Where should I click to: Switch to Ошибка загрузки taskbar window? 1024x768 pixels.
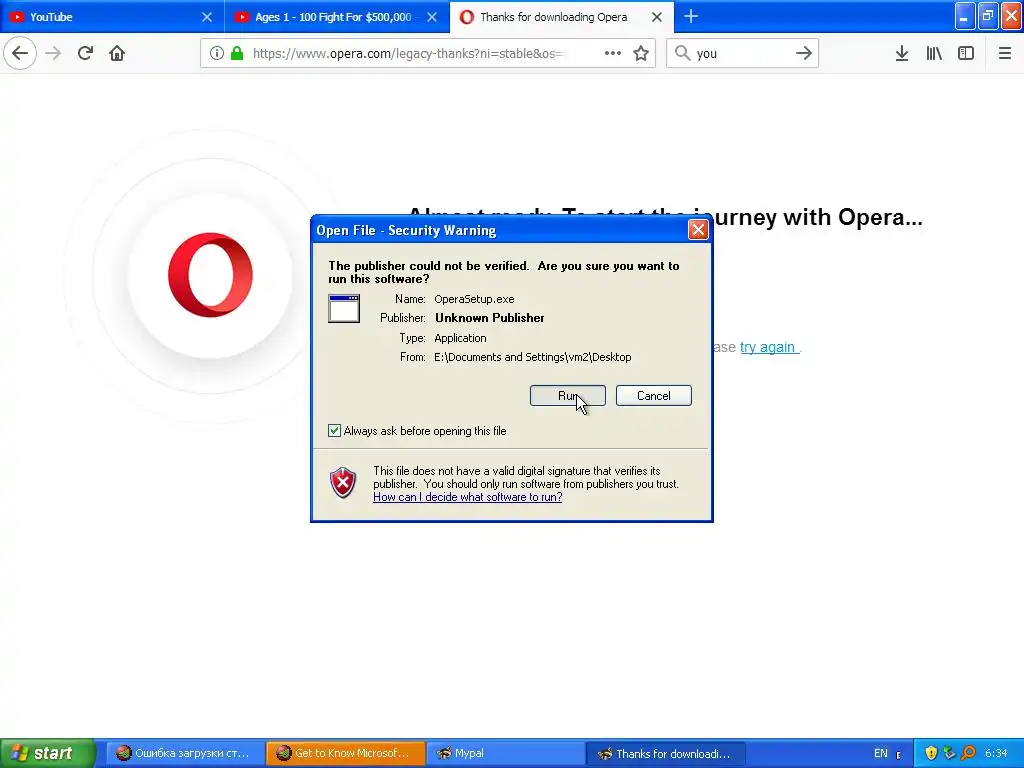tap(185, 753)
